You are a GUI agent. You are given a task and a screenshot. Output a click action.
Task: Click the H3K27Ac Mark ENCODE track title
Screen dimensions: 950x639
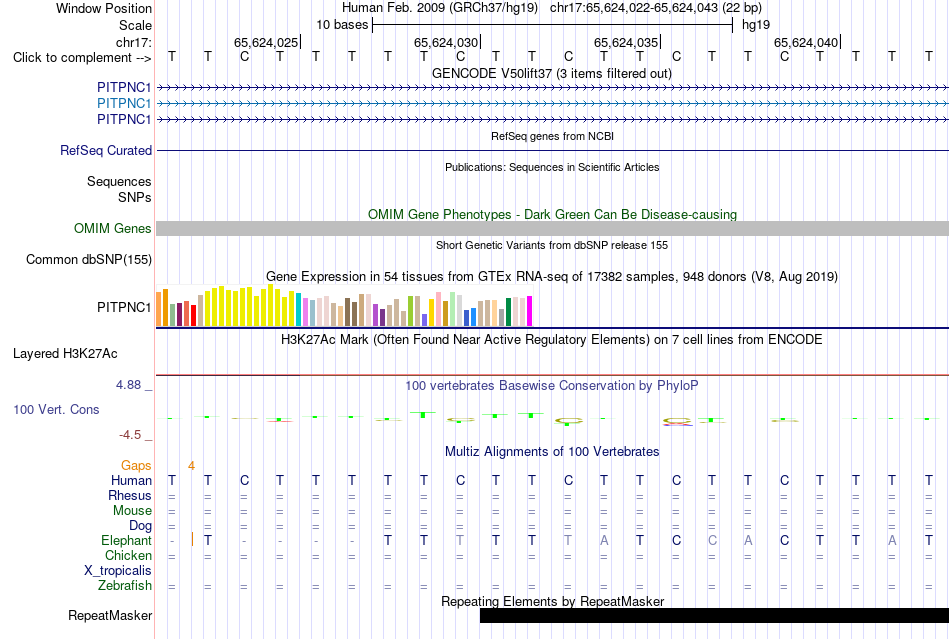[x=552, y=339]
